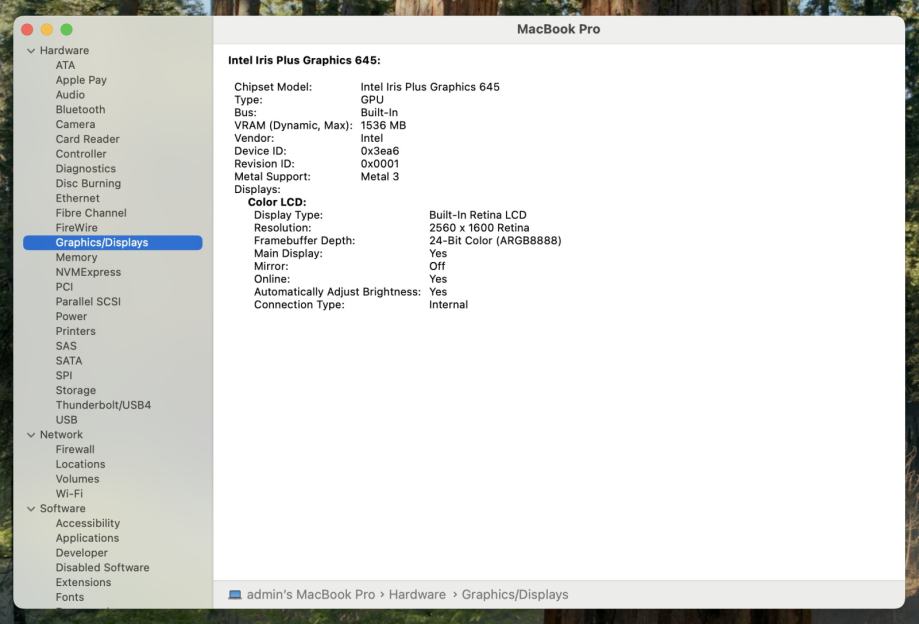Viewport: 919px width, 624px height.
Task: Click the 1536 MB VRAM value
Action: (383, 125)
